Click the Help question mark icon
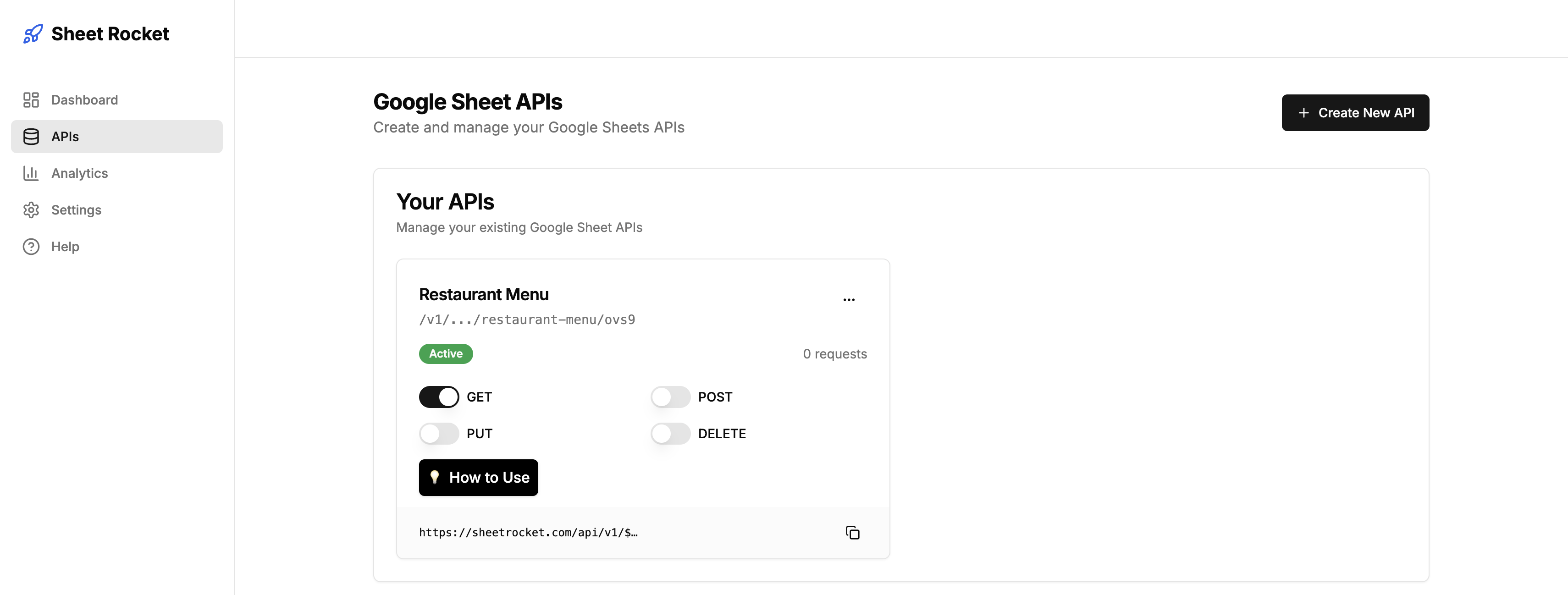Image resolution: width=1568 pixels, height=595 pixels. pyautogui.click(x=31, y=247)
